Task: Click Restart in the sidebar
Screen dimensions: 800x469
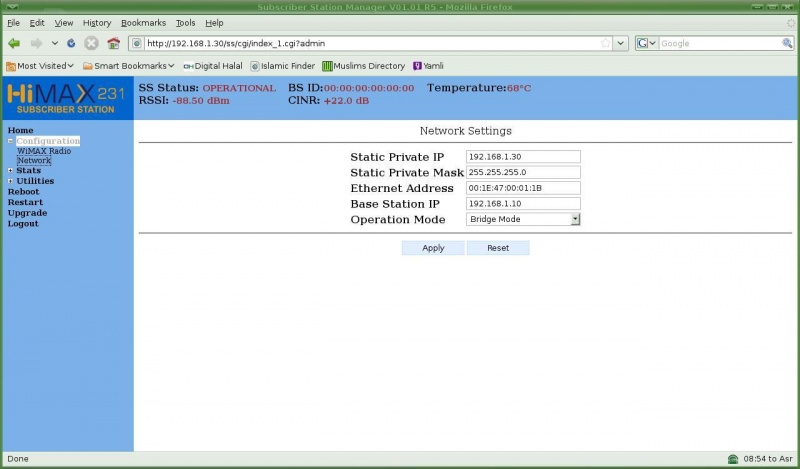Action: click(26, 203)
